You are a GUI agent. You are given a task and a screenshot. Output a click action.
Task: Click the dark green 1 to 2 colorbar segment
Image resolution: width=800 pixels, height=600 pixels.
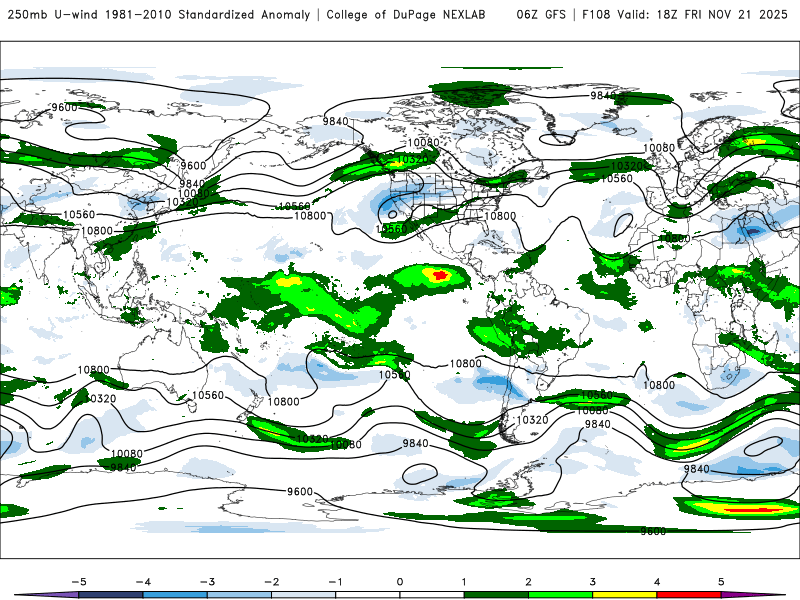(x=496, y=595)
